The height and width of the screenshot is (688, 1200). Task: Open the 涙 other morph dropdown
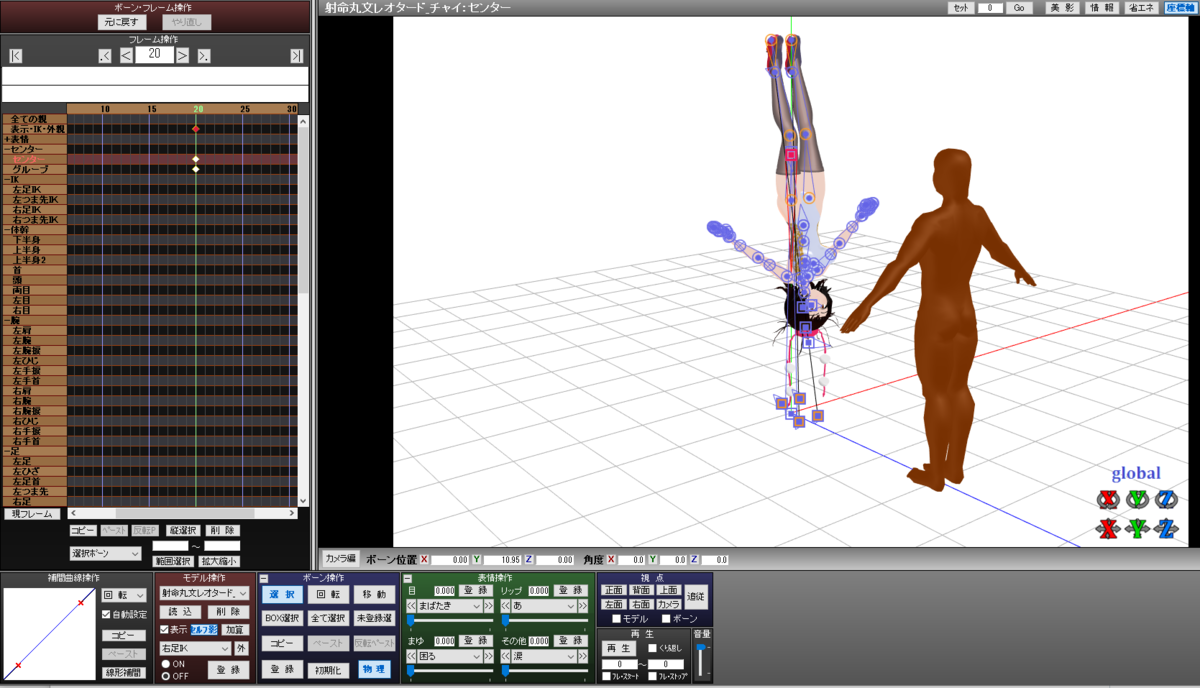coord(545,656)
